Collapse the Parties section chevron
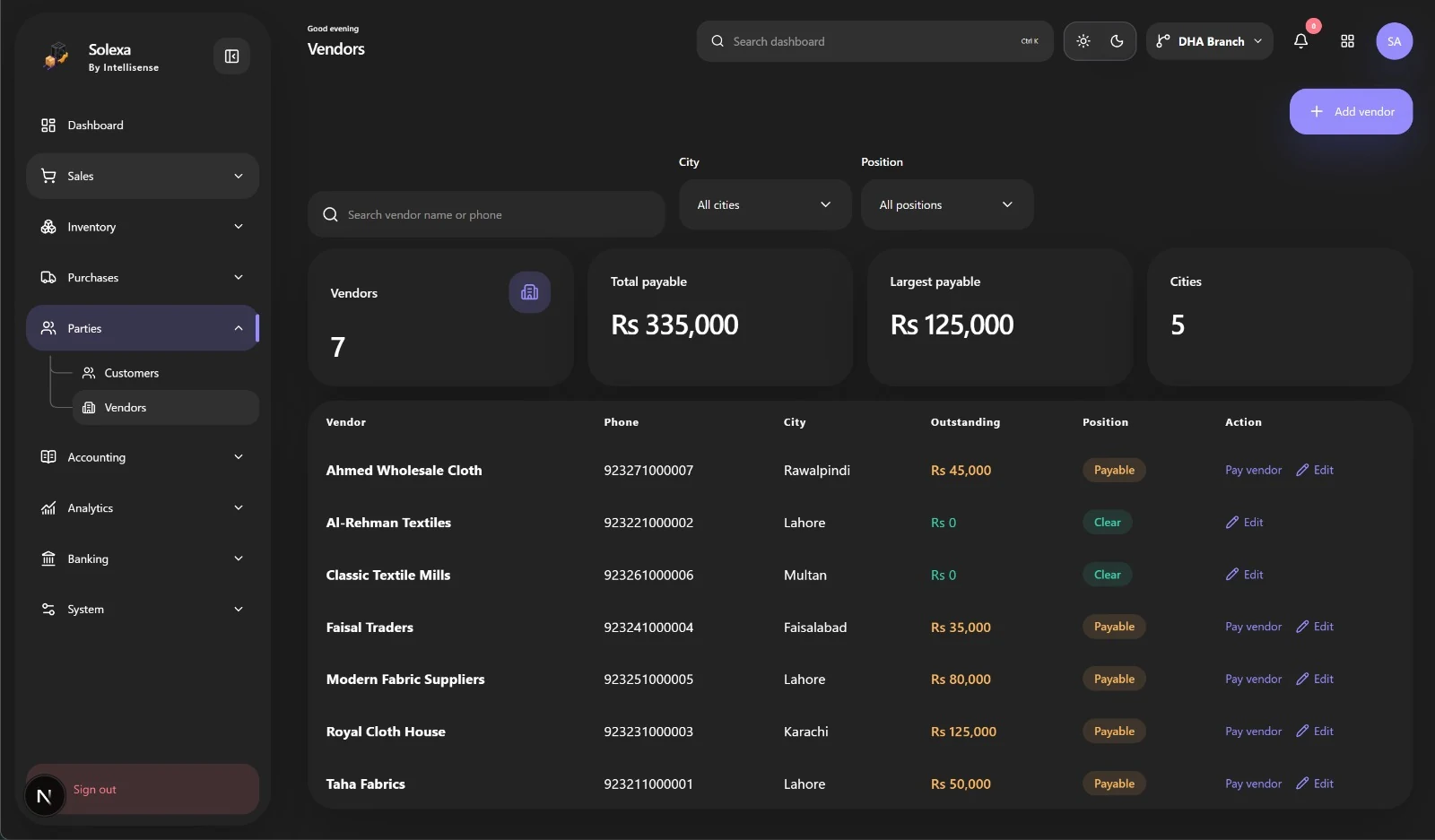This screenshot has height=840, width=1435. [x=239, y=328]
